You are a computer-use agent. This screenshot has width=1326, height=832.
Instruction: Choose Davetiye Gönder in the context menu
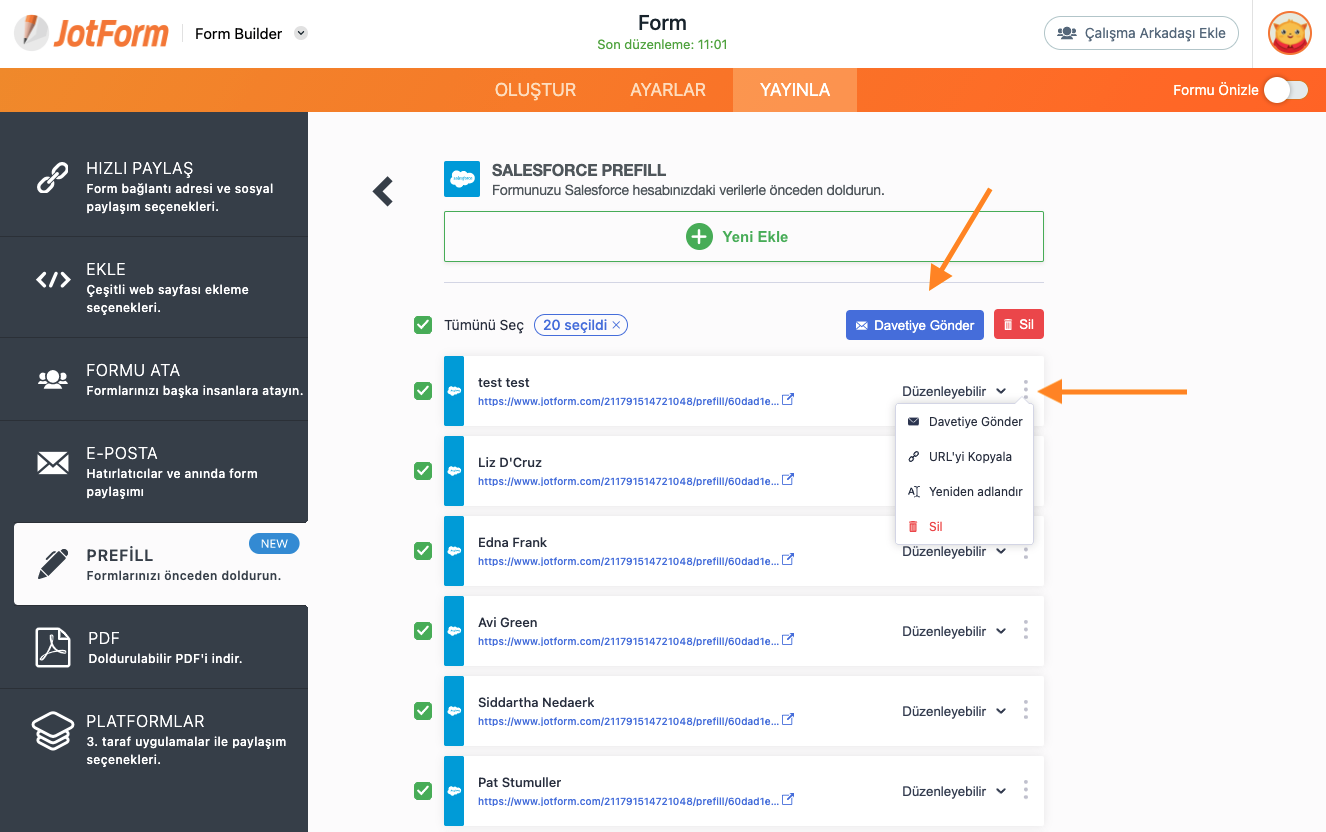(964, 422)
